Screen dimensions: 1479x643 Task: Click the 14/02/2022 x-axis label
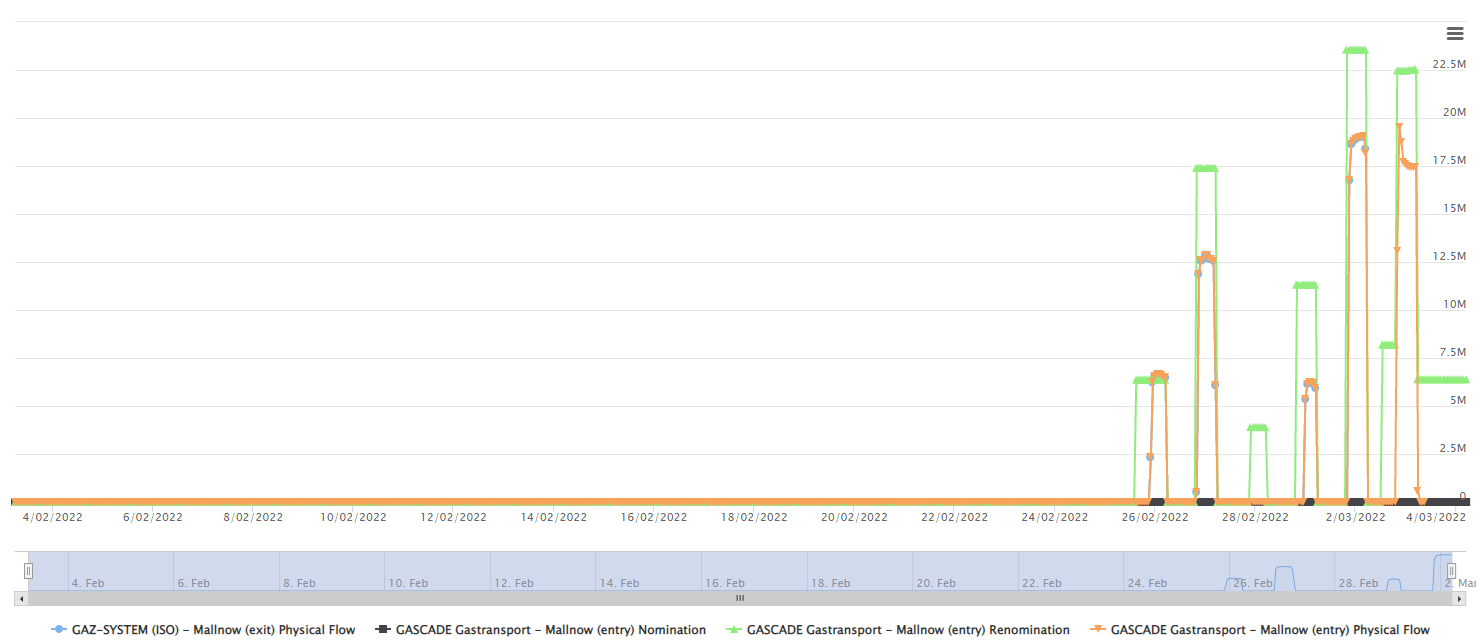coord(554,517)
